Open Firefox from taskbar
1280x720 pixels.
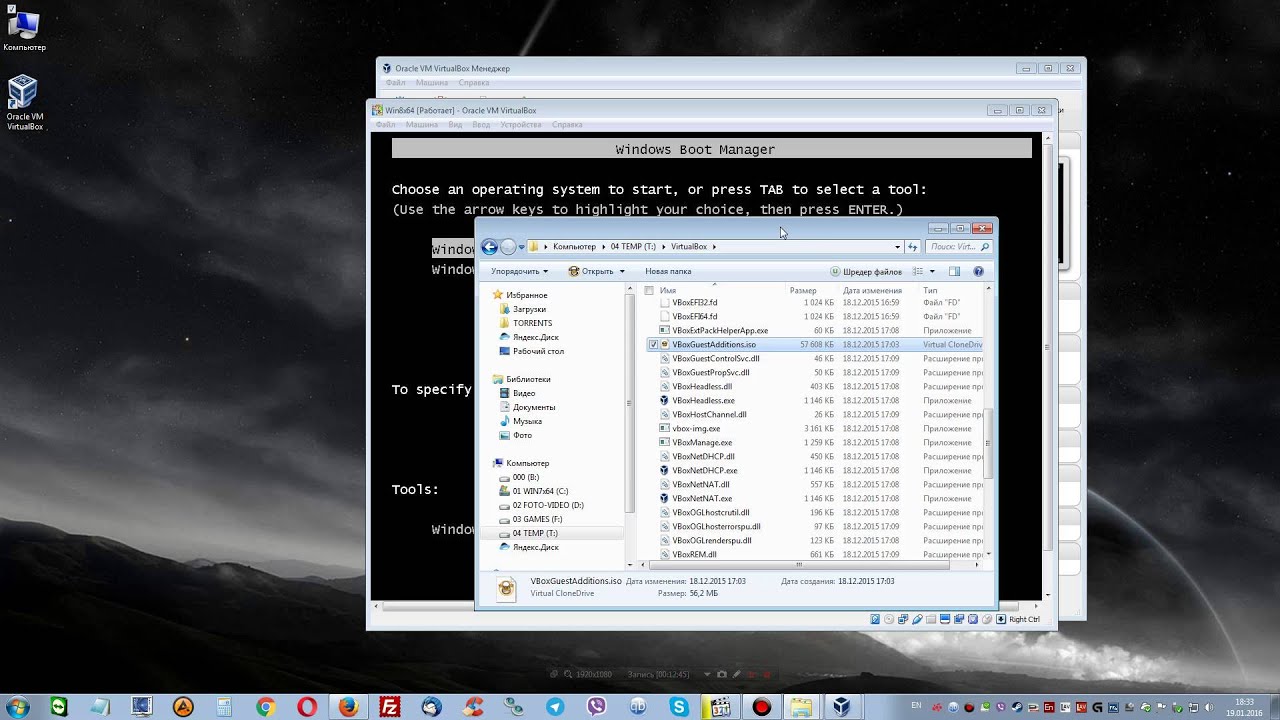click(x=348, y=707)
